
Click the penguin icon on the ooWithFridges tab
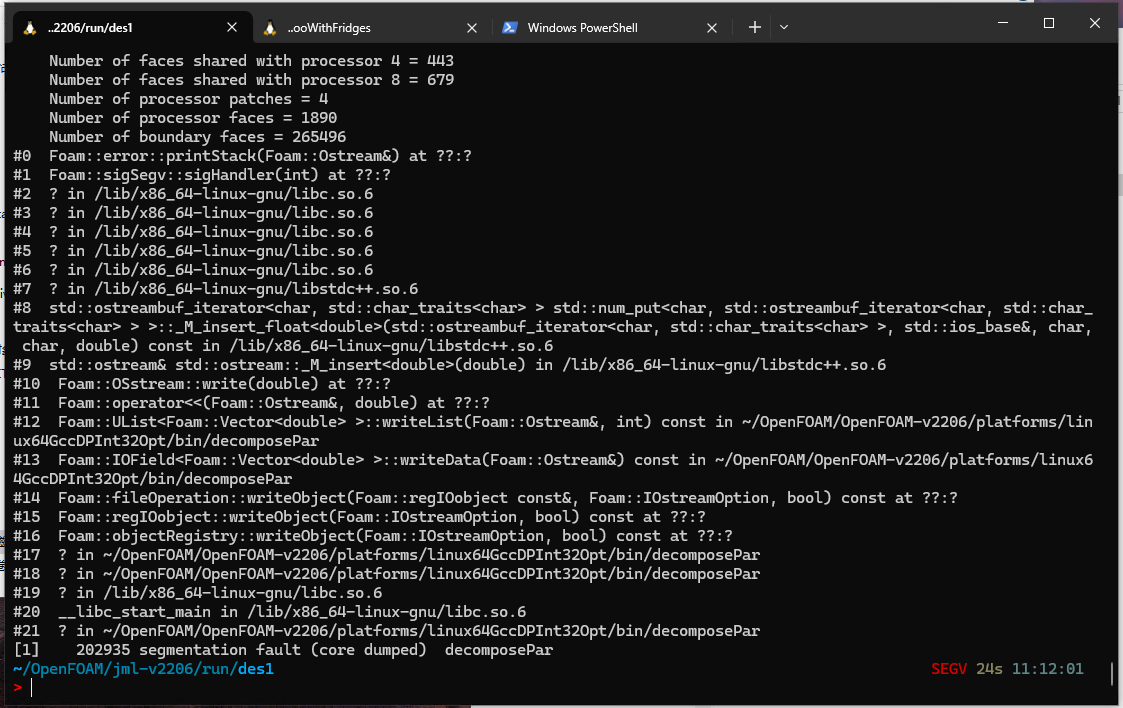pyautogui.click(x=270, y=28)
